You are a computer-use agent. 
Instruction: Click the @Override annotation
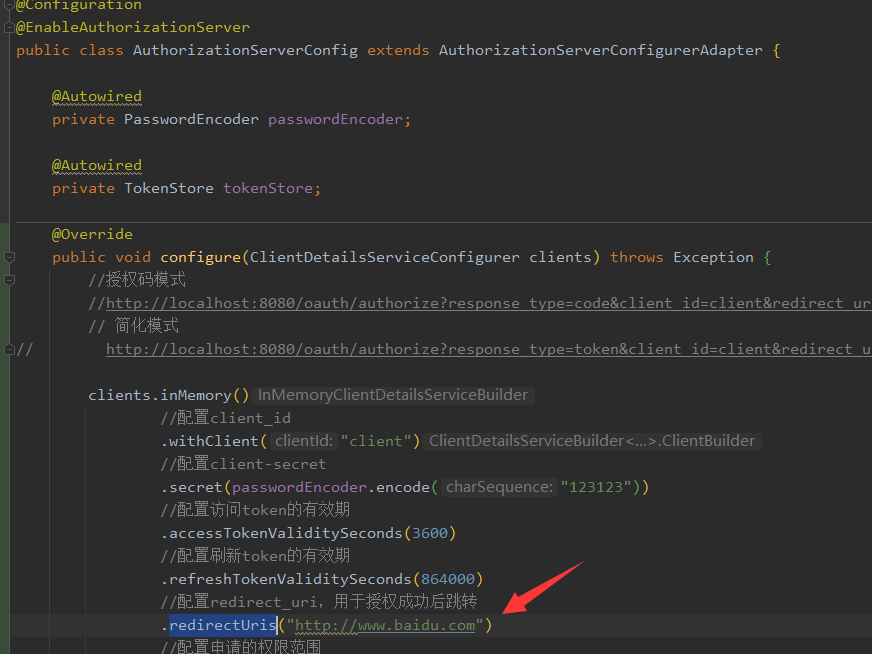pyautogui.click(x=92, y=234)
